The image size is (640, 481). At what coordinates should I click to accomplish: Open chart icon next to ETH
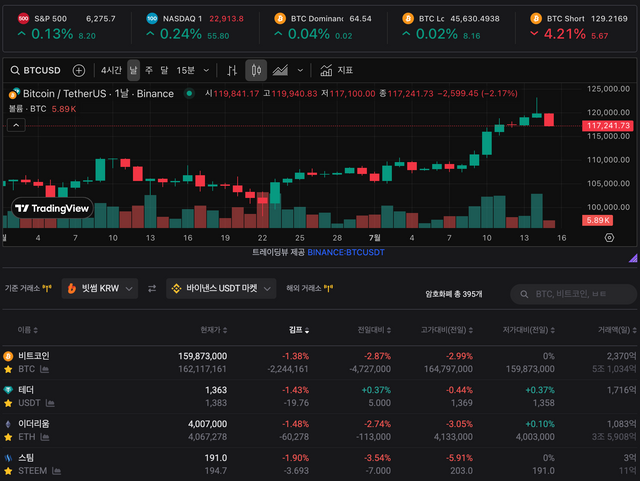tap(45, 437)
